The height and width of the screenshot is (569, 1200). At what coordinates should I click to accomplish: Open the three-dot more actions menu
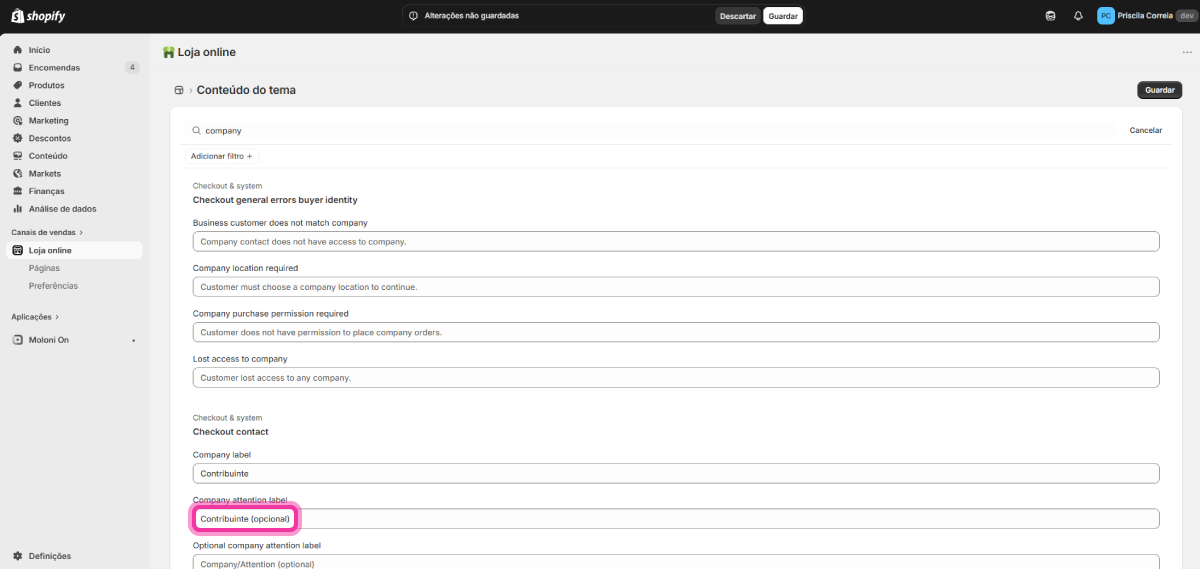(1187, 52)
